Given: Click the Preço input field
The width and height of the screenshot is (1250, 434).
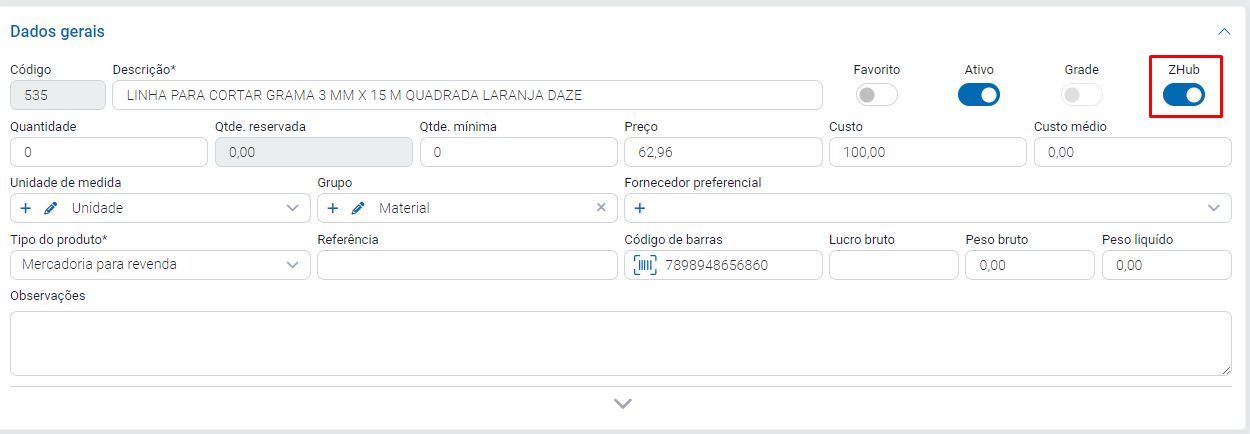Looking at the screenshot, I should pos(721,152).
